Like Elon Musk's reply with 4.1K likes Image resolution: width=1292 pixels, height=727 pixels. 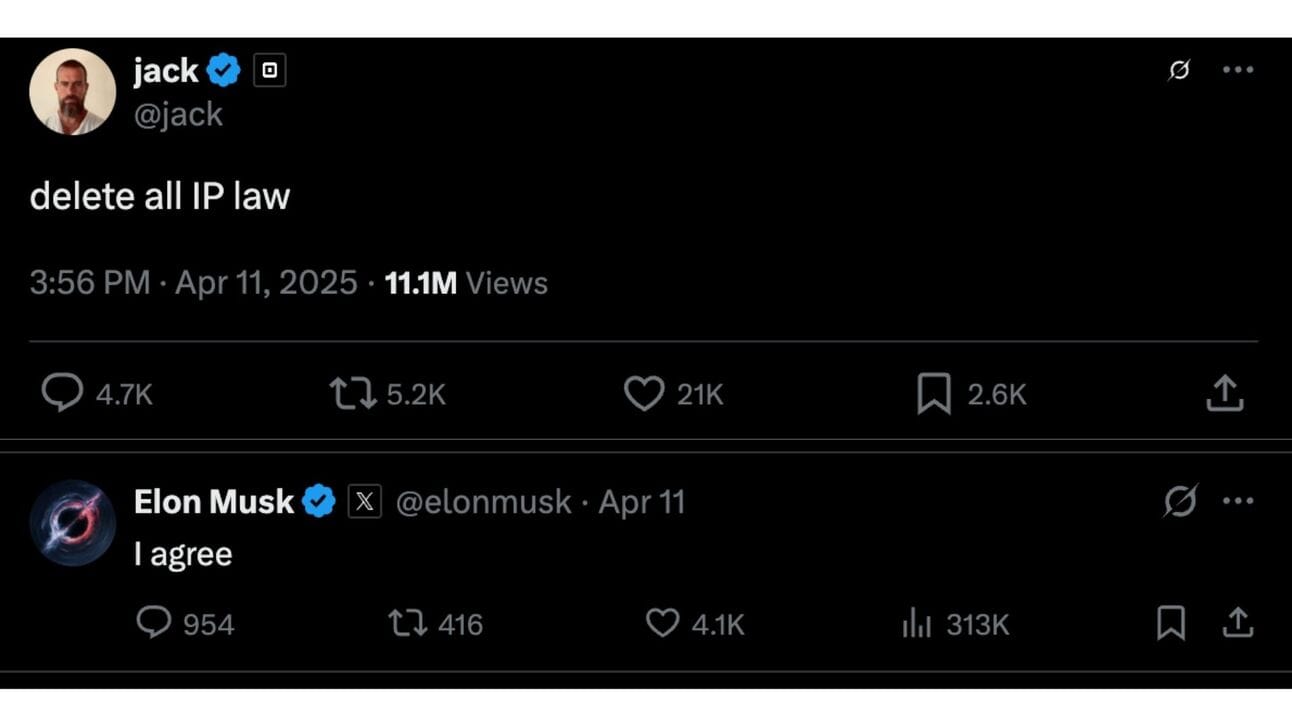(662, 624)
